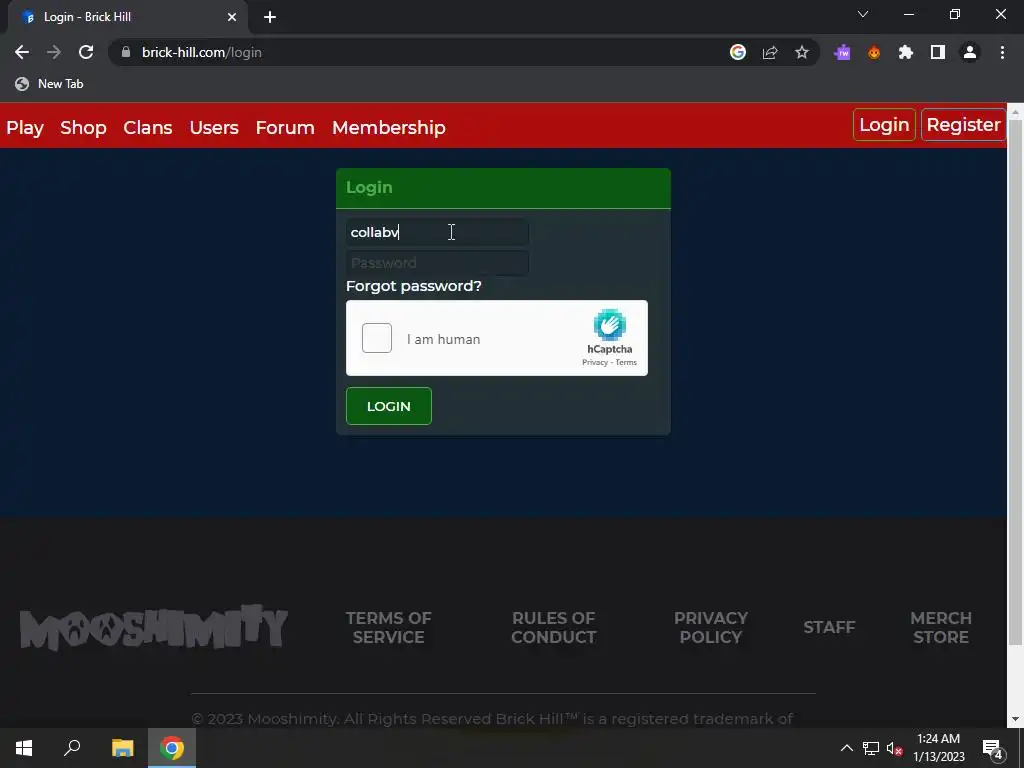
Task: Open the Windows Start menu
Action: point(24,748)
